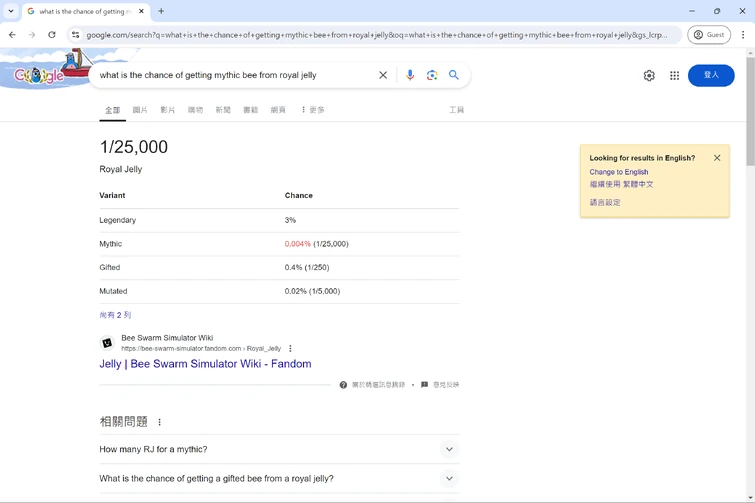Viewport: 755px width, 503px height.
Task: Expand 'chance of getting a gifted bee' question
Action: (x=279, y=478)
